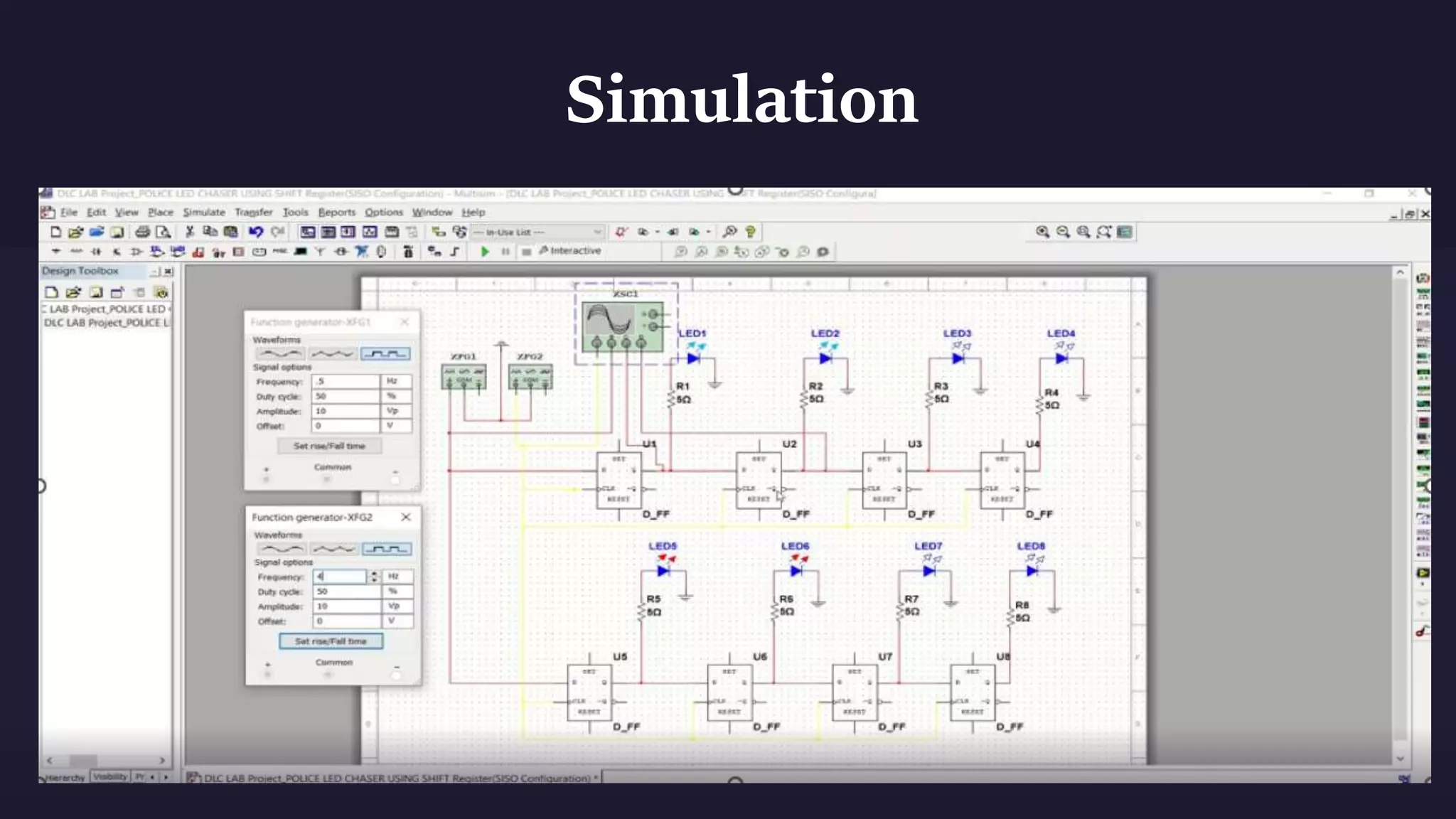Open XFG2 offset V unit dropdown
Viewport: 1456px width, 819px height.
click(397, 621)
